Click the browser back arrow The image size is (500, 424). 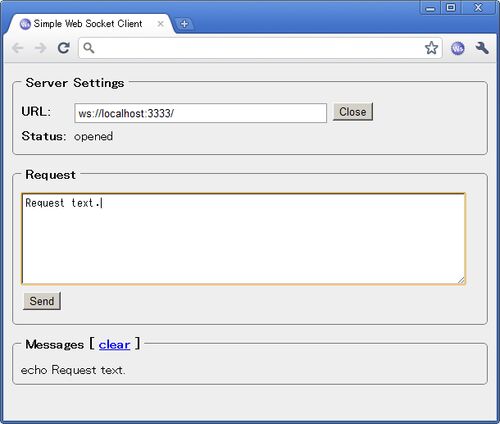tap(18, 48)
